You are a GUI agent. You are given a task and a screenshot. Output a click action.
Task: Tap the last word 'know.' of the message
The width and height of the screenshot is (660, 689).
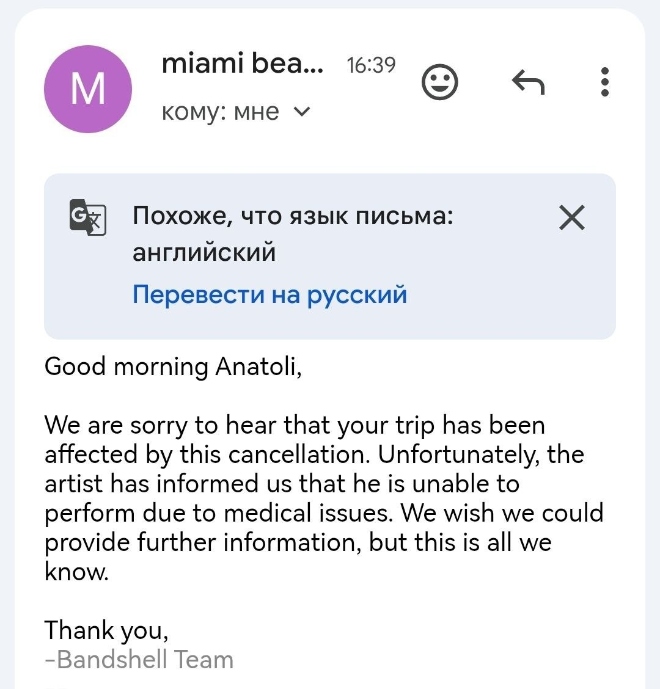pyautogui.click(x=76, y=574)
